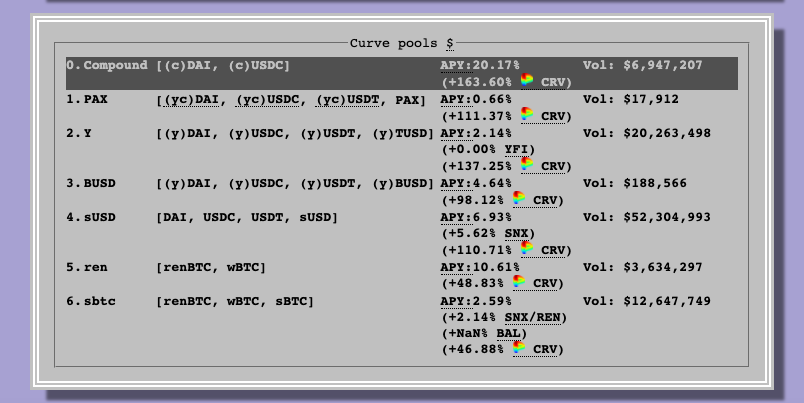Image resolution: width=804 pixels, height=403 pixels.
Task: Select the sUSD pool row
Action: pos(402,233)
